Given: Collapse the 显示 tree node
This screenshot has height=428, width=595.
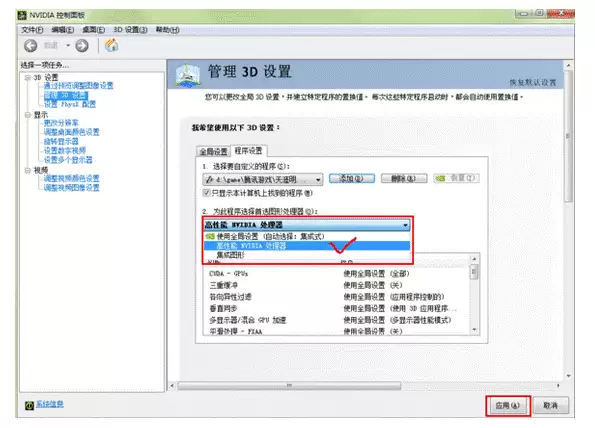Looking at the screenshot, I should (x=27, y=115).
